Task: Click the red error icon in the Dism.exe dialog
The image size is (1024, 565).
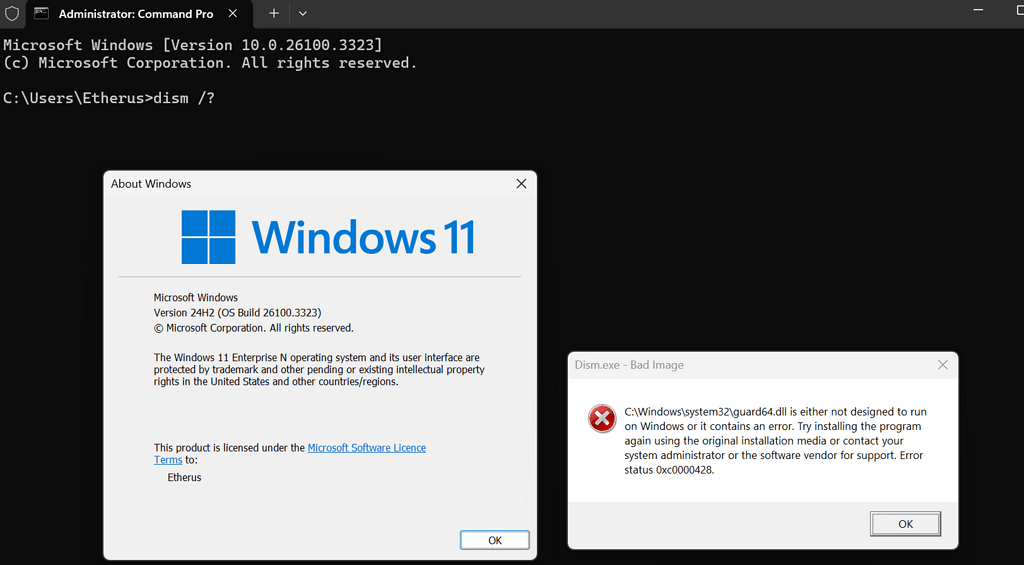Action: pos(602,419)
